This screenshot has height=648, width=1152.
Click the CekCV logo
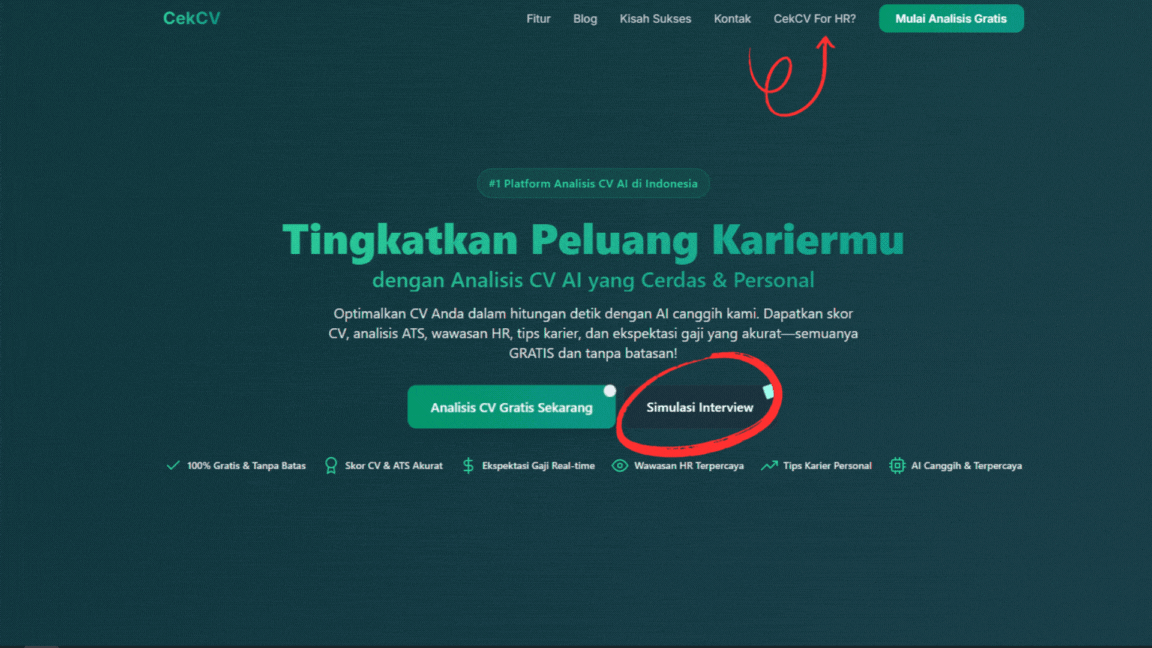(x=191, y=18)
